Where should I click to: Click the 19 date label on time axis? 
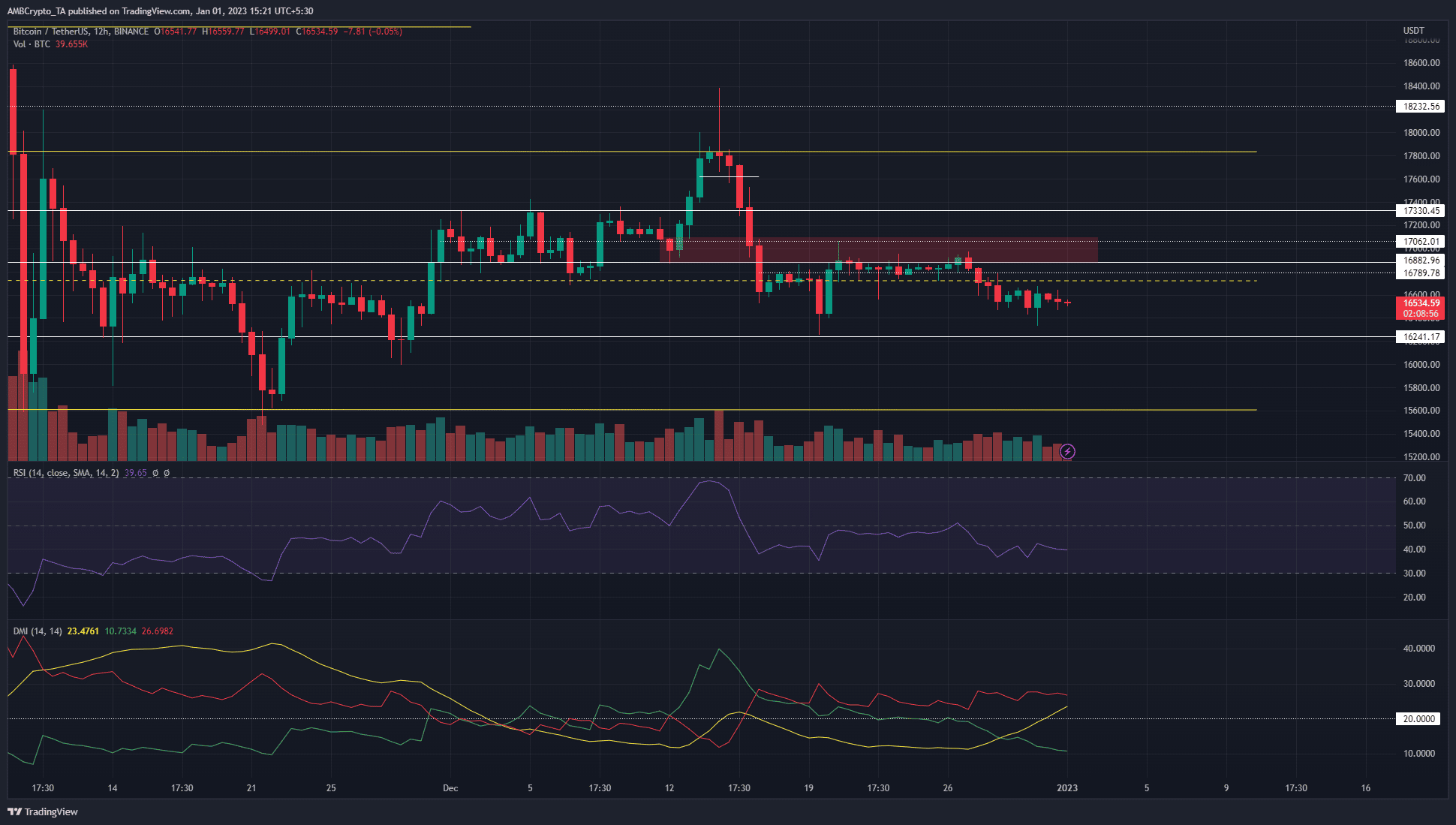(x=808, y=788)
